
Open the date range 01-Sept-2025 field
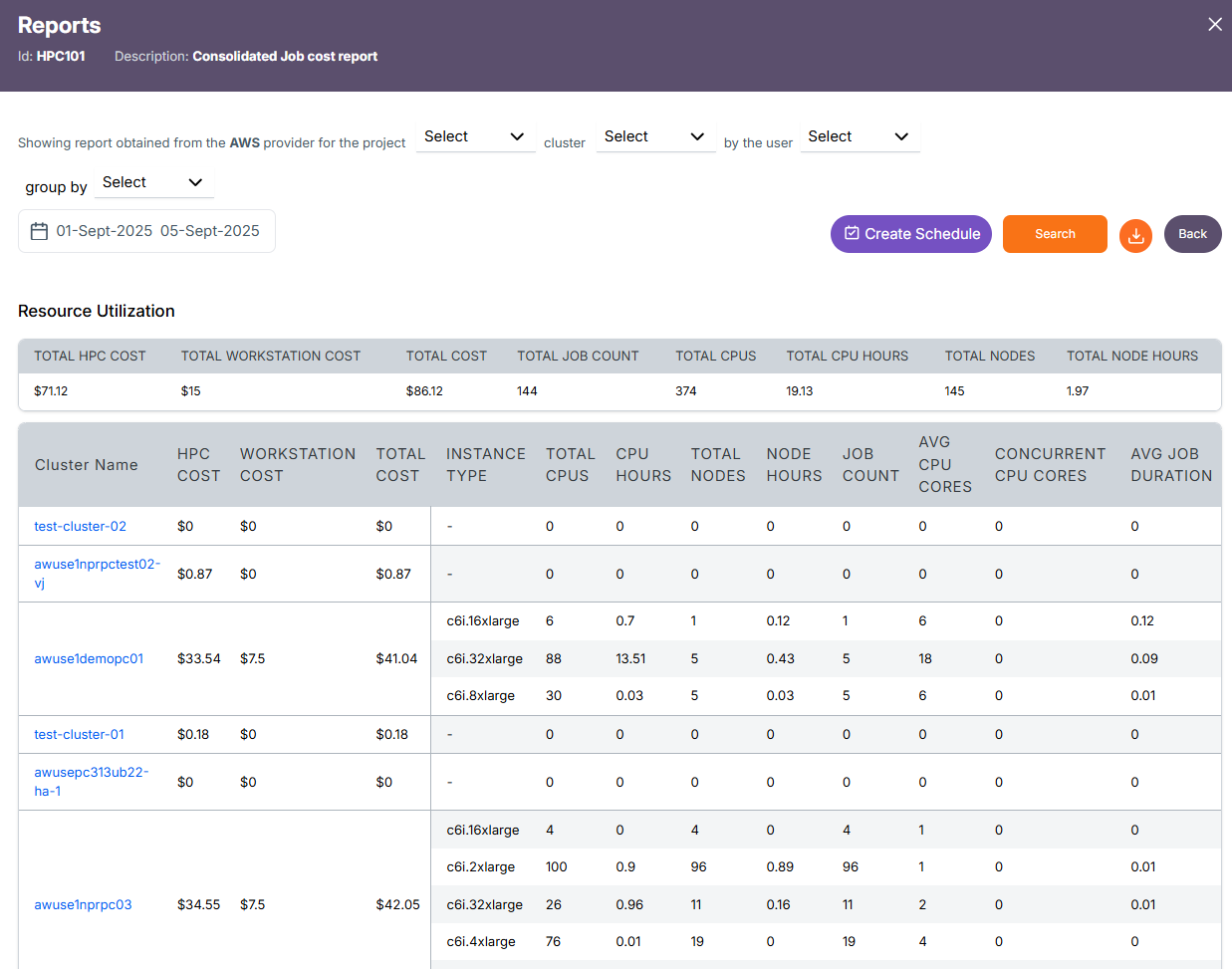pos(146,231)
